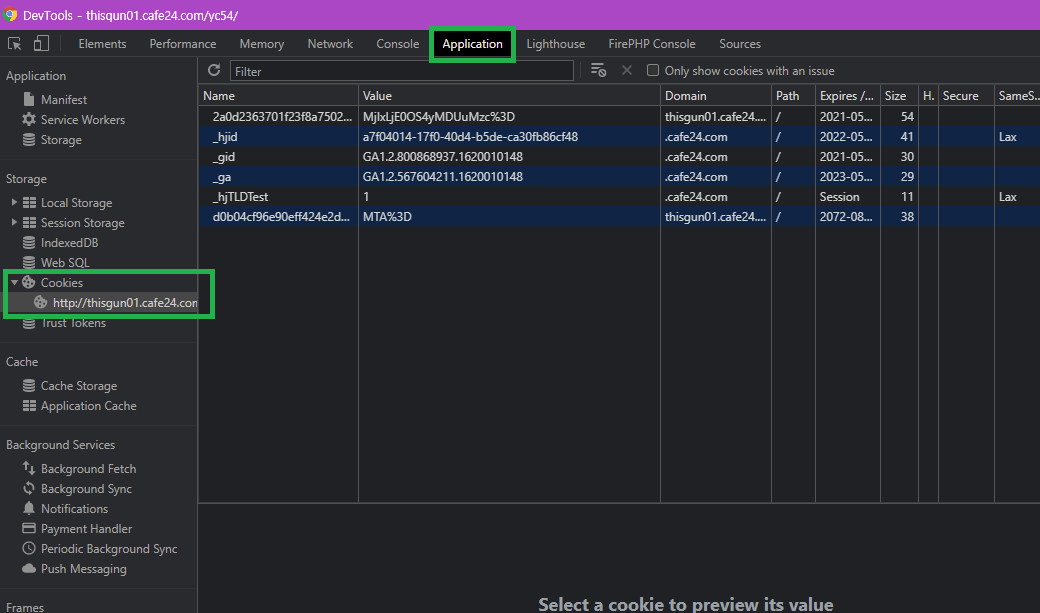The width and height of the screenshot is (1040, 613).
Task: Toggle the device toolbar icon
Action: pyautogui.click(x=41, y=44)
